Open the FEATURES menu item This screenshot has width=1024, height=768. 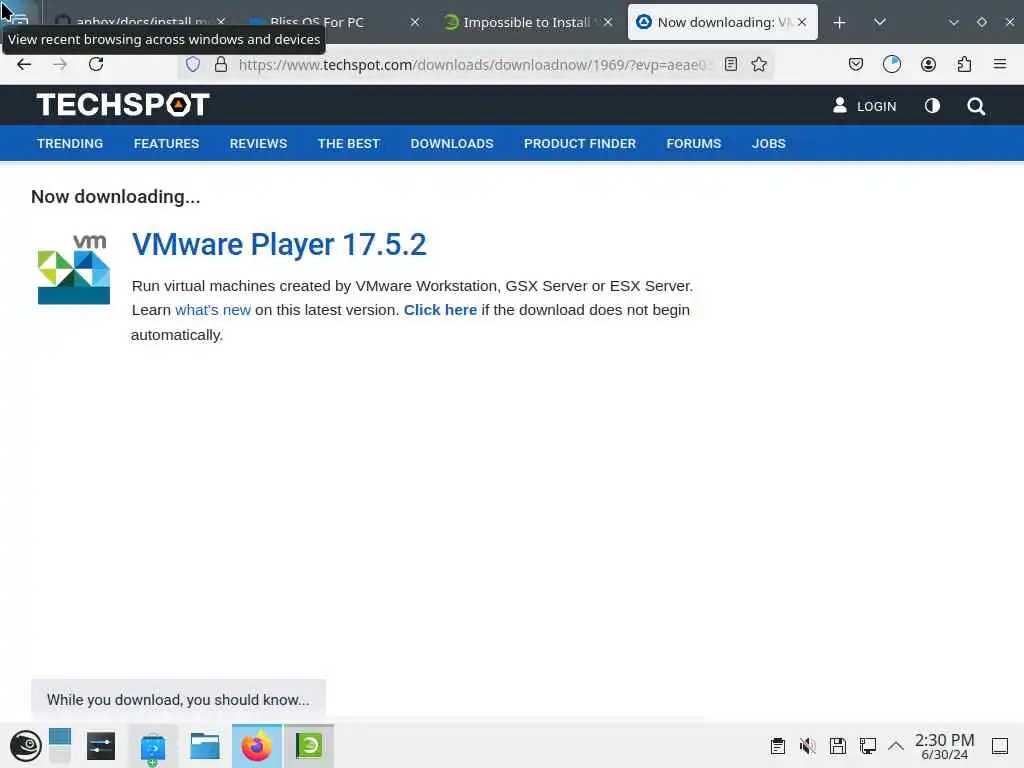click(166, 143)
